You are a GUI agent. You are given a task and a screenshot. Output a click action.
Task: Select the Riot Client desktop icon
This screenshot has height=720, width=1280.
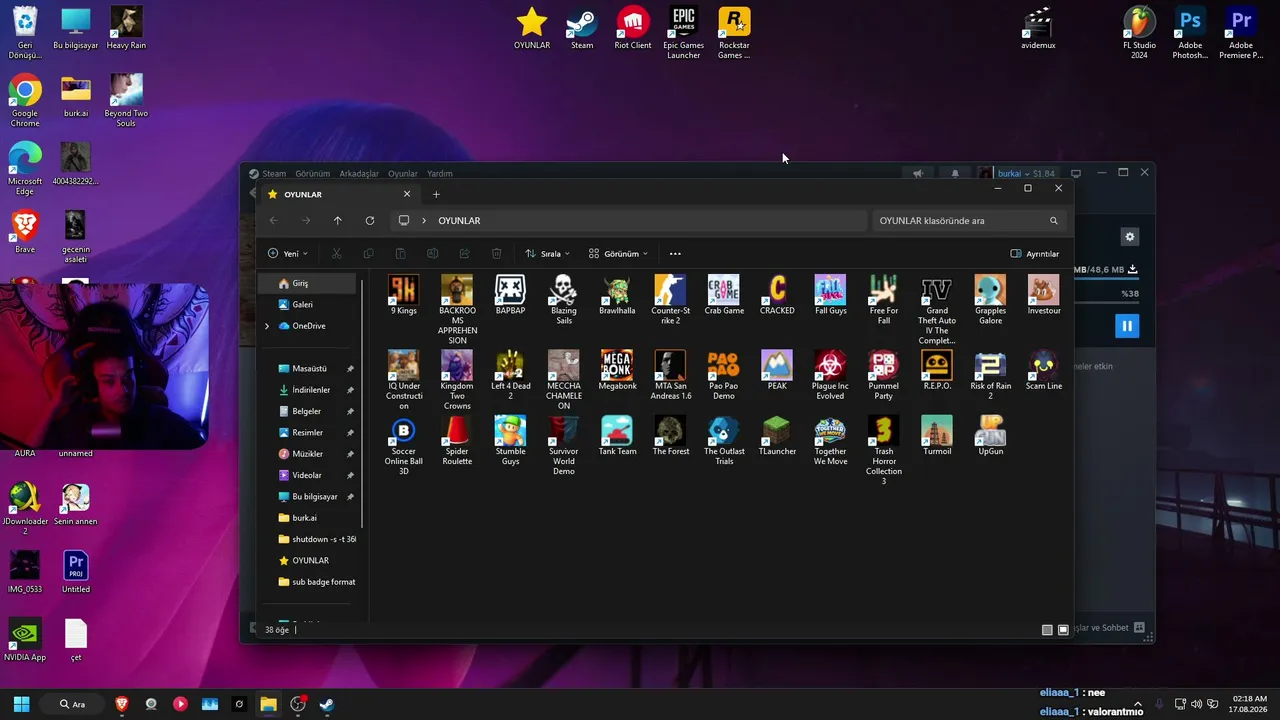tap(633, 28)
